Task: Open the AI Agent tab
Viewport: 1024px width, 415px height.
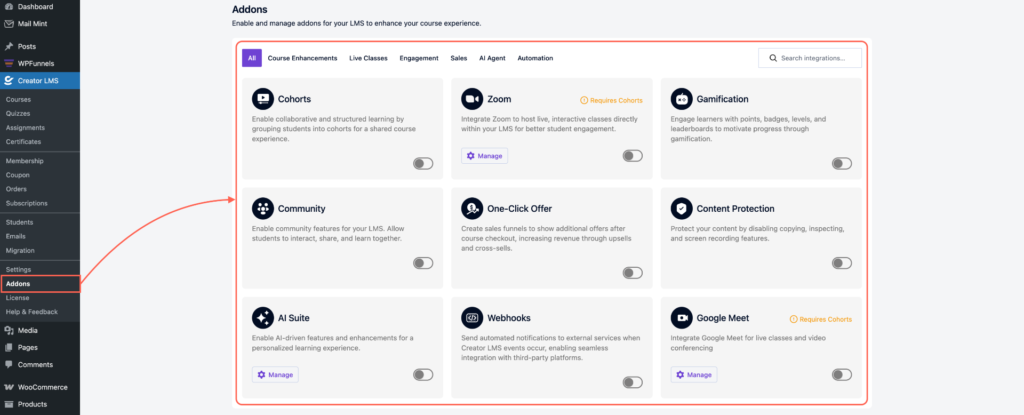Action: pyautogui.click(x=493, y=58)
